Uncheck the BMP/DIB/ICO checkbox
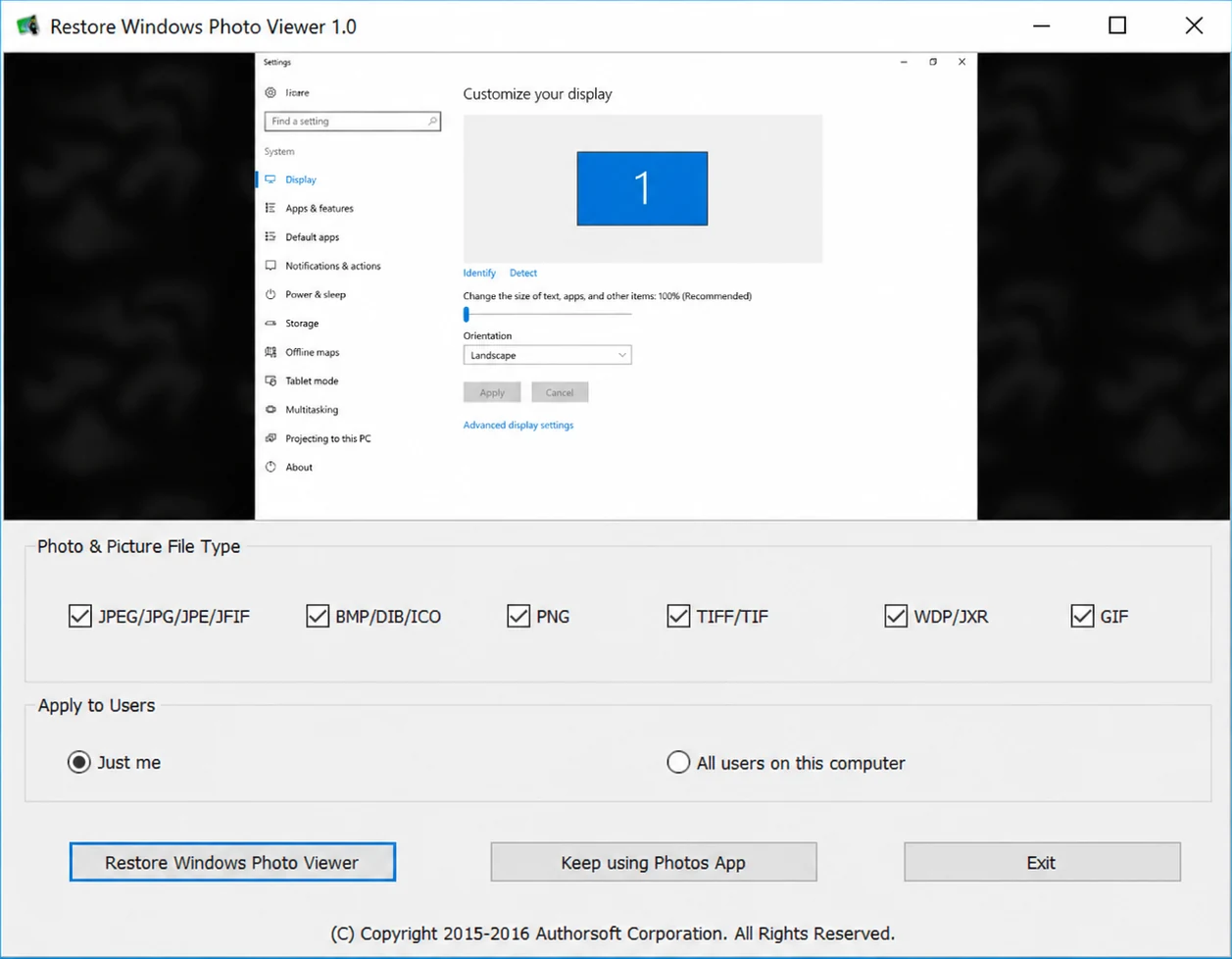Screen dimensions: 1232x959 click(318, 616)
